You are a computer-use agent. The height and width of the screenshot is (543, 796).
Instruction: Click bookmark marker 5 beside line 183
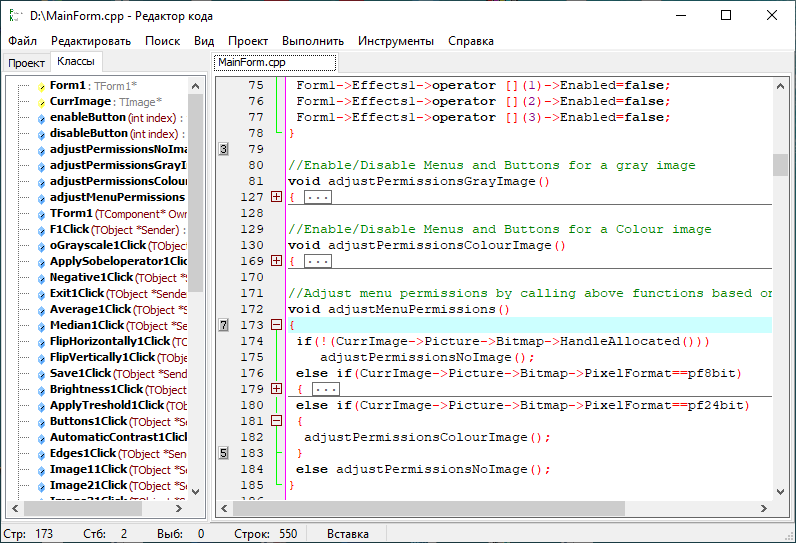coord(223,453)
